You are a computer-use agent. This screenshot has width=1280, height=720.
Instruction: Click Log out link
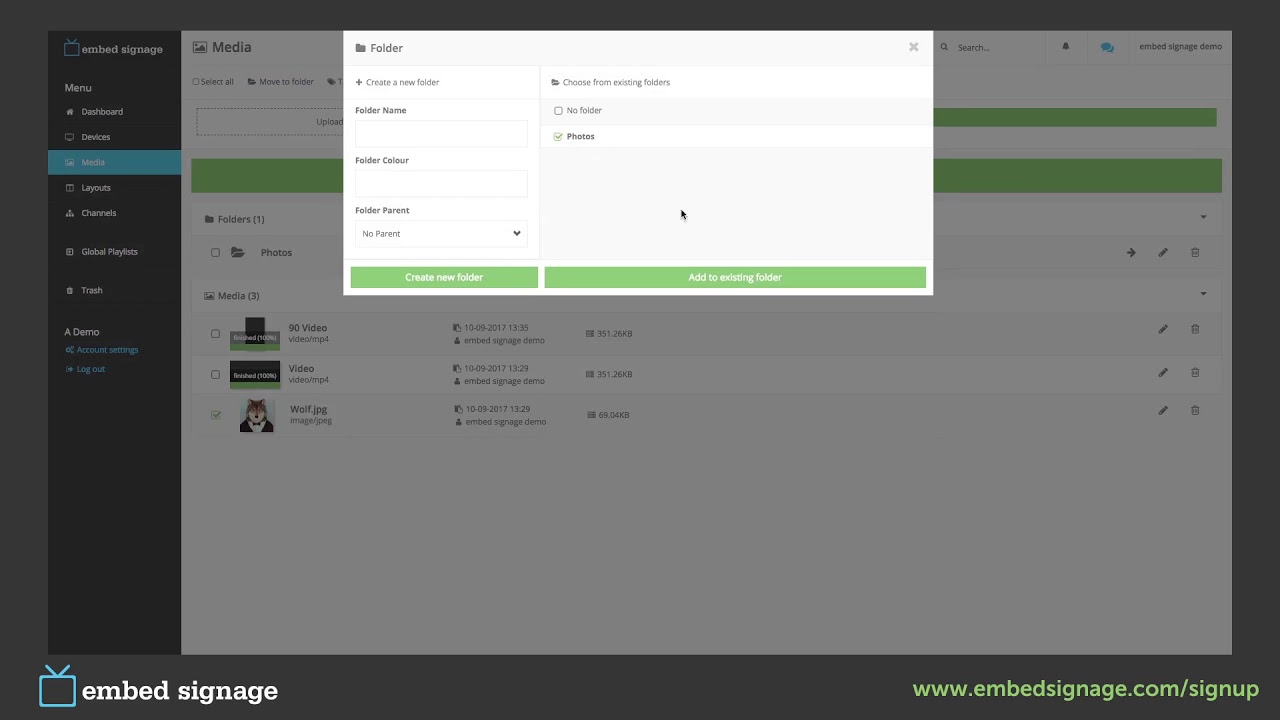point(90,369)
